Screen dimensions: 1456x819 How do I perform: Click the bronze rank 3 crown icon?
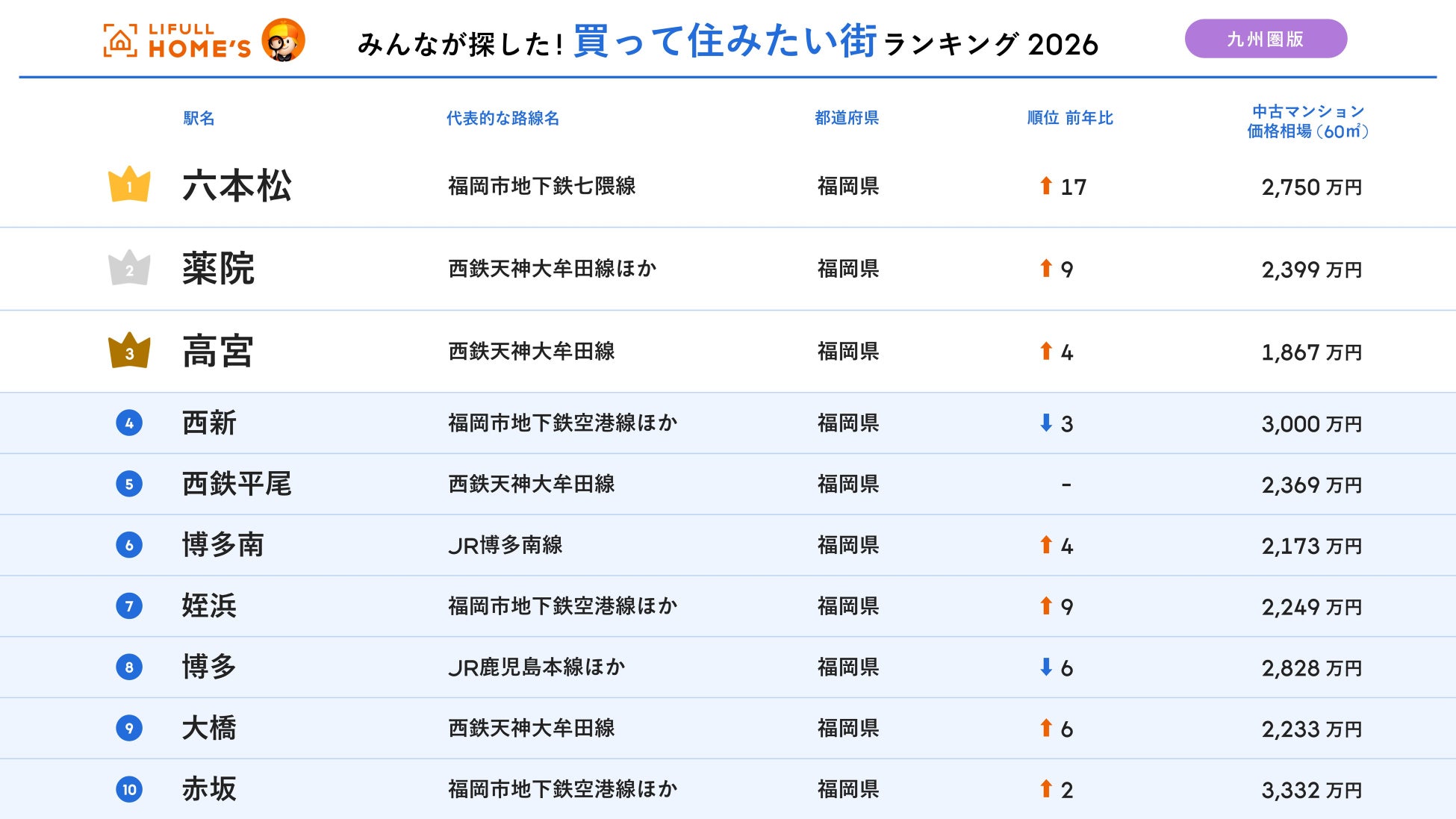click(x=129, y=350)
